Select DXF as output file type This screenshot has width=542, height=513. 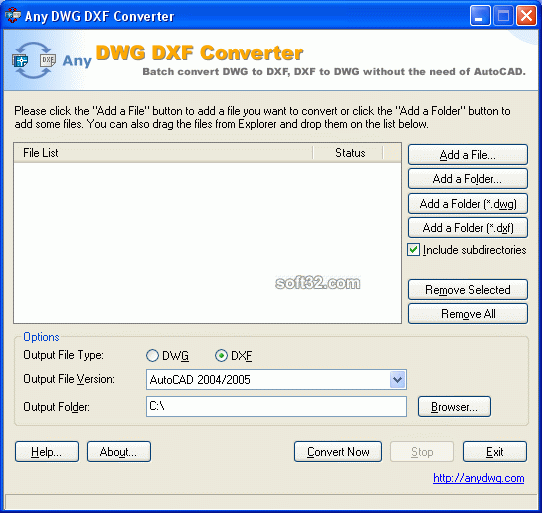[x=221, y=355]
